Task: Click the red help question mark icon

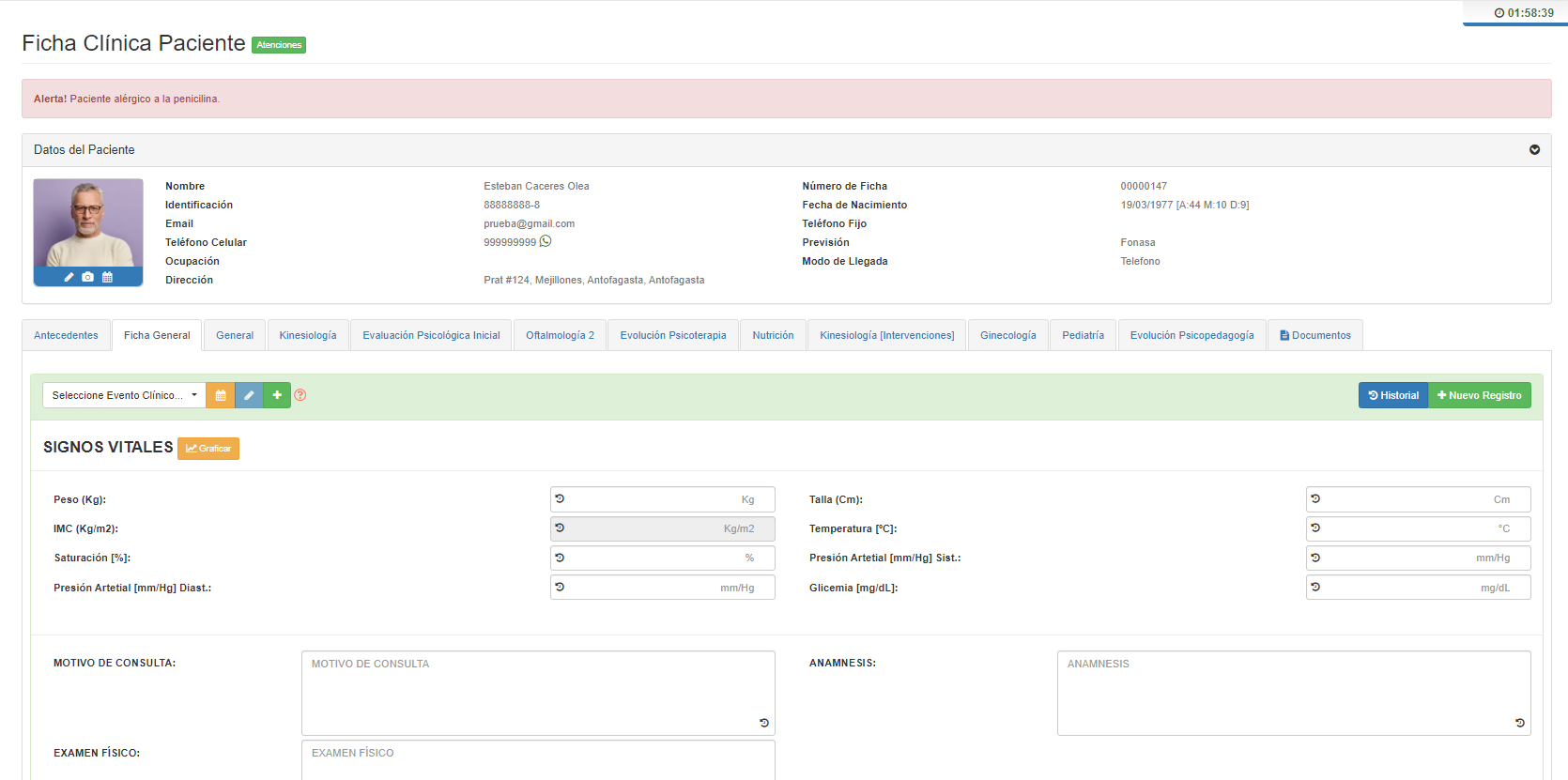Action: (x=300, y=395)
